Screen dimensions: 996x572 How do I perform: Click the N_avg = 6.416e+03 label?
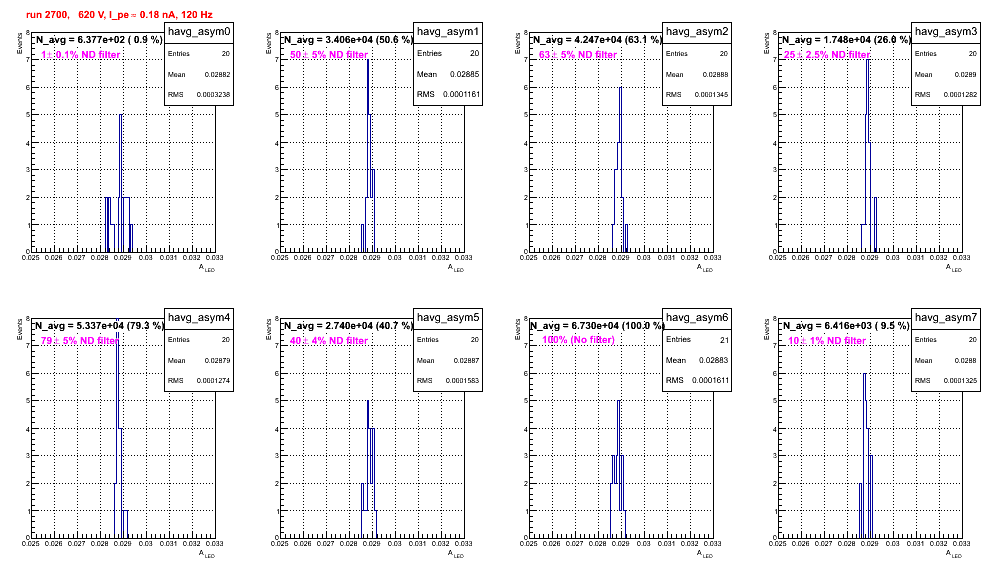point(846,325)
